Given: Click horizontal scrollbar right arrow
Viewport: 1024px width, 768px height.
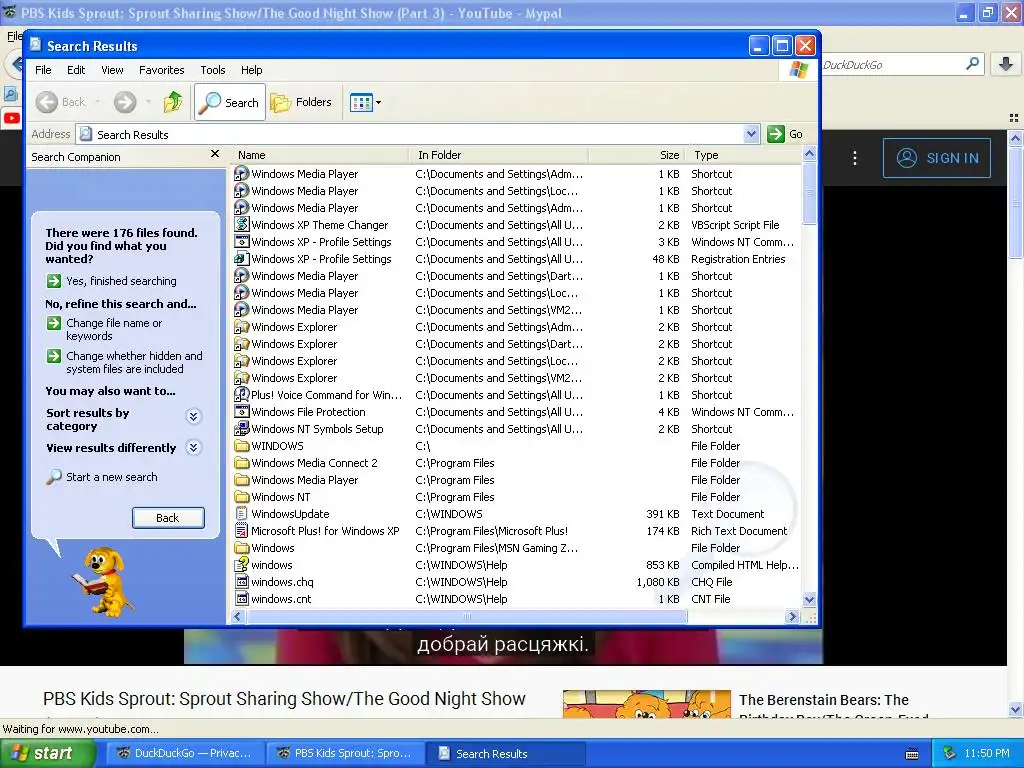Looking at the screenshot, I should click(792, 616).
